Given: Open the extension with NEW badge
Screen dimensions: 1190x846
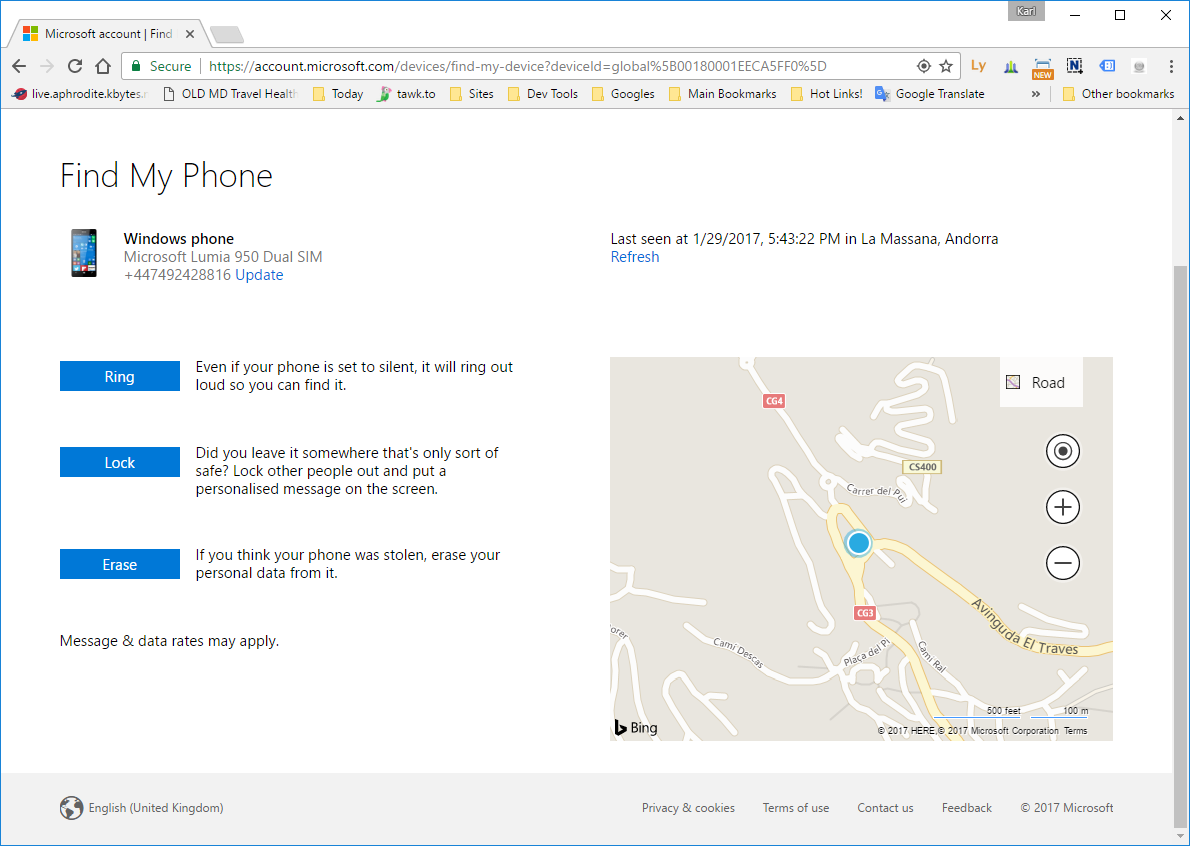Looking at the screenshot, I should (1043, 68).
